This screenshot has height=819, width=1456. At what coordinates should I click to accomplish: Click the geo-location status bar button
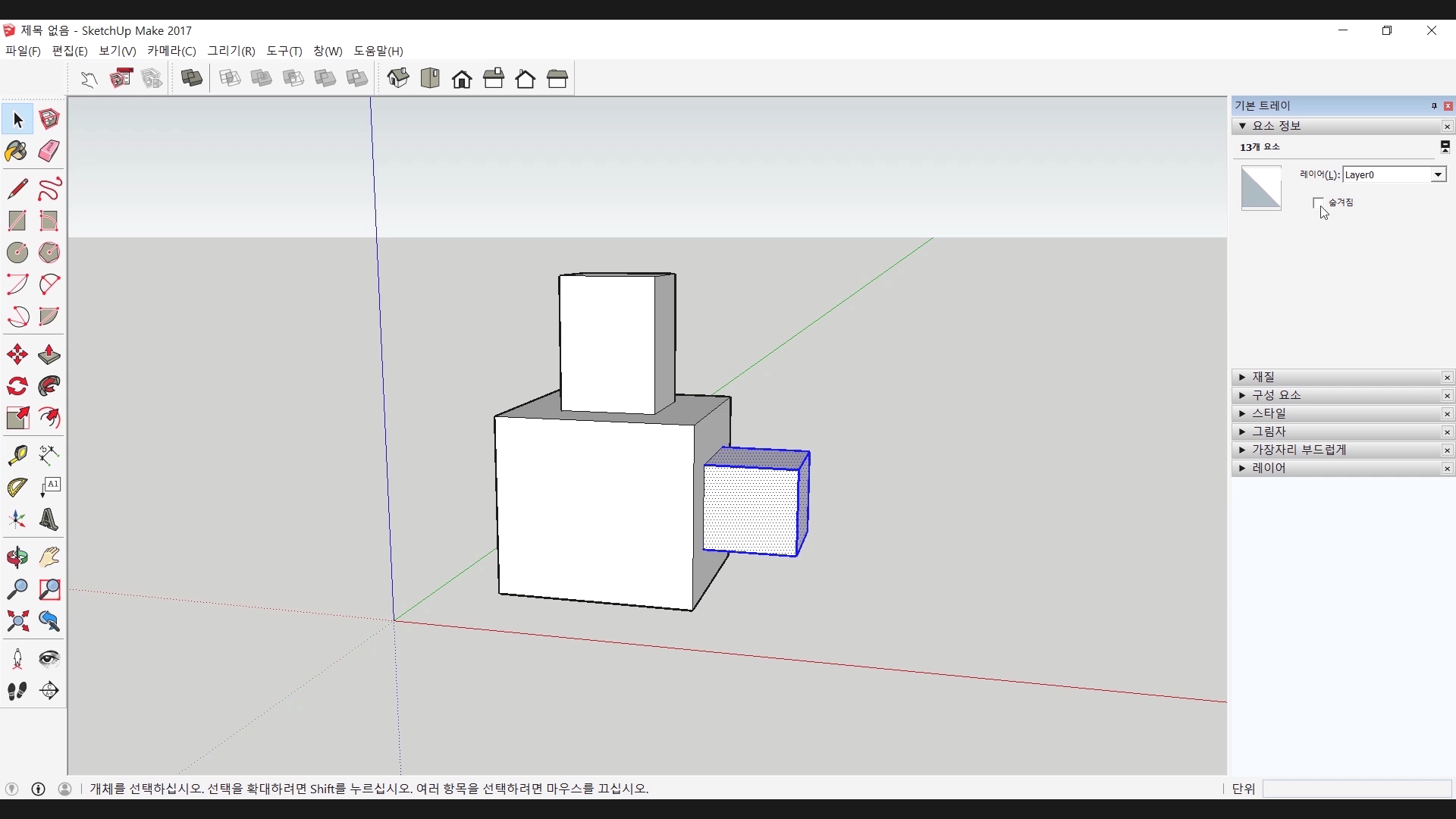11,789
